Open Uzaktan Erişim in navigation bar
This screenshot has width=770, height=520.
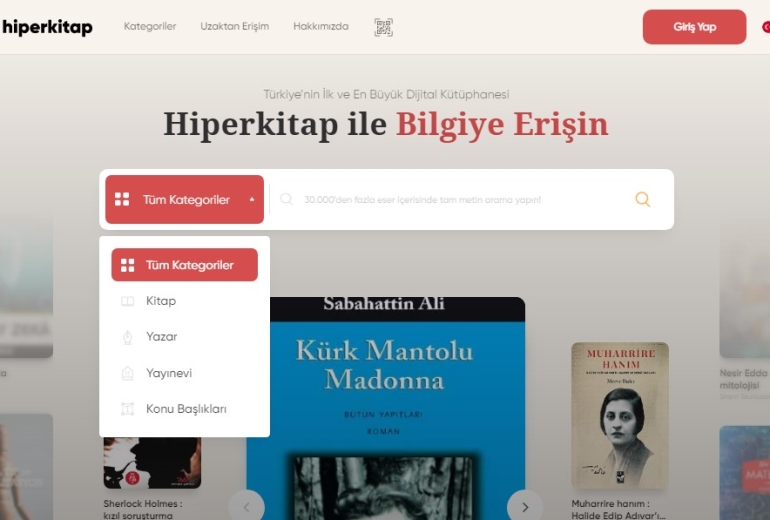pyautogui.click(x=235, y=27)
